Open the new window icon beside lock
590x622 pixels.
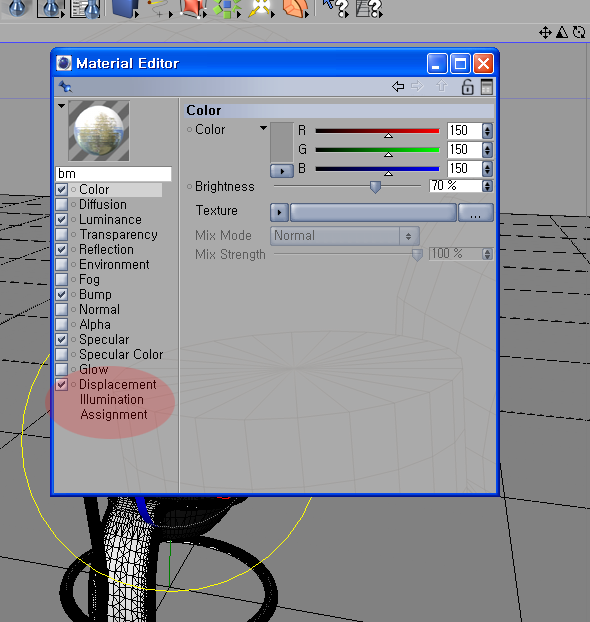pyautogui.click(x=486, y=86)
